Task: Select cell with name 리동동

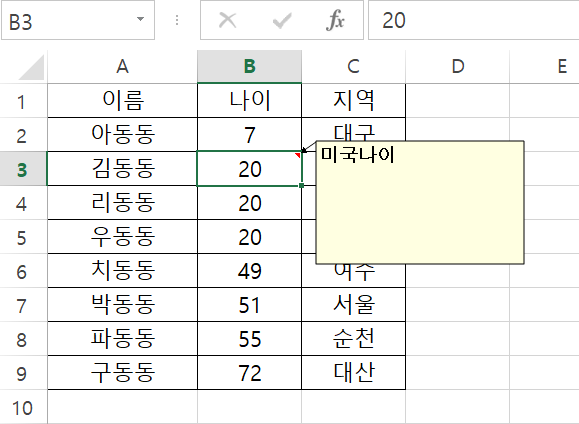Action: point(123,203)
